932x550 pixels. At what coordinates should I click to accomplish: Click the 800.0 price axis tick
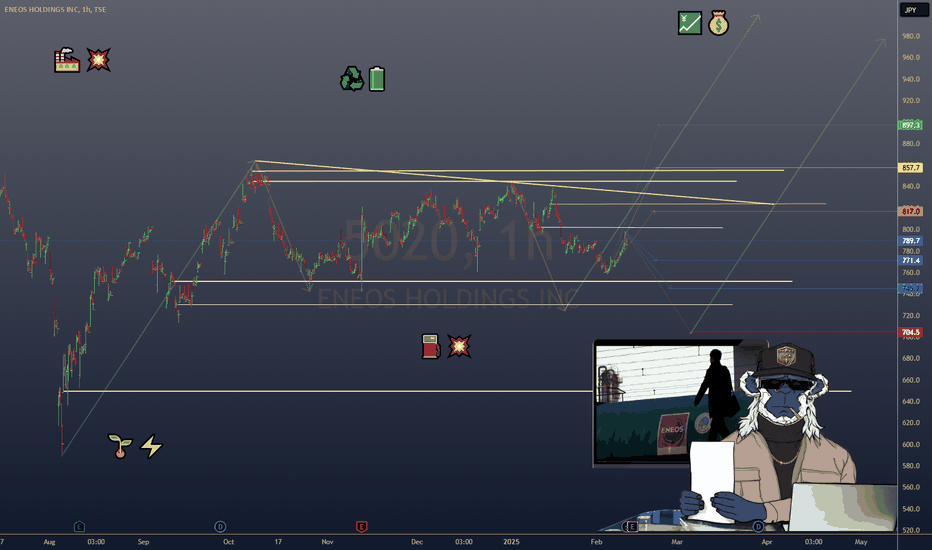pyautogui.click(x=911, y=230)
